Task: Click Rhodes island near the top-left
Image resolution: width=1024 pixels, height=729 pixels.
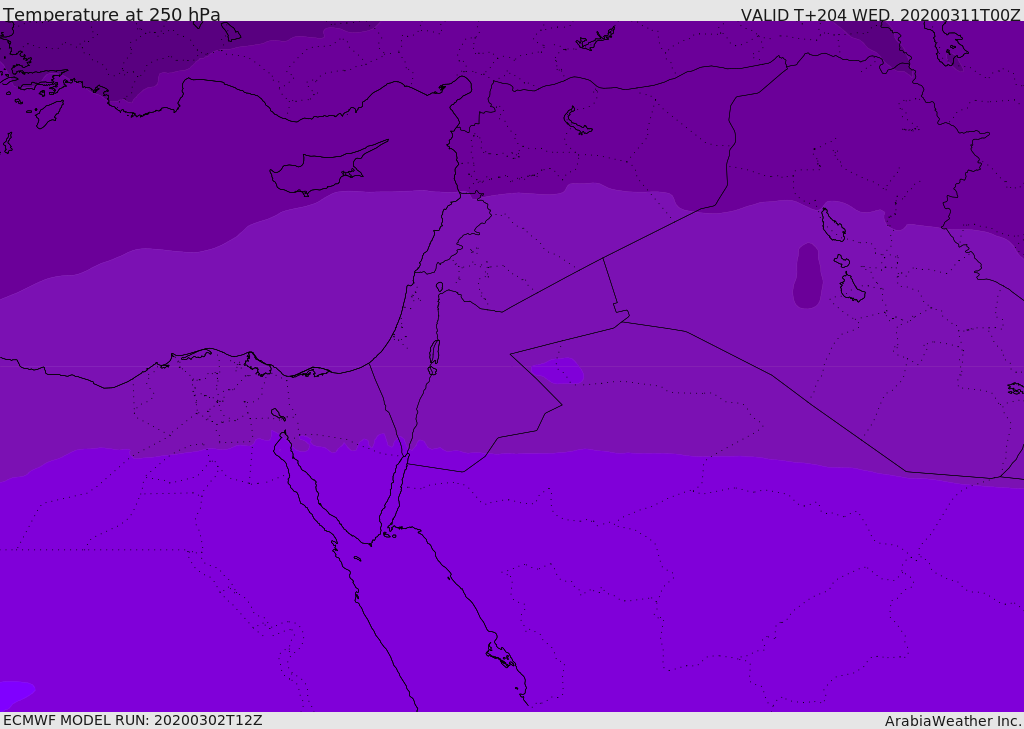Action: coord(48,113)
